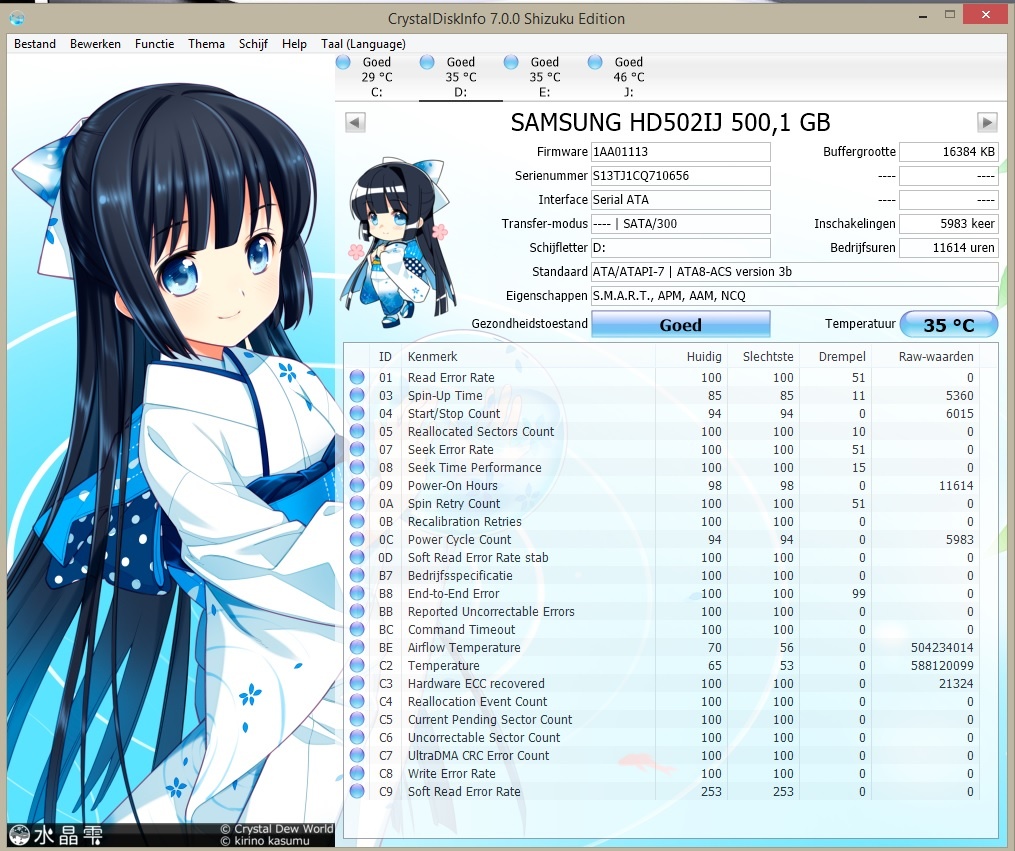Screen dimensions: 1015x851
Task: Open the Schijf menu
Action: [x=253, y=44]
